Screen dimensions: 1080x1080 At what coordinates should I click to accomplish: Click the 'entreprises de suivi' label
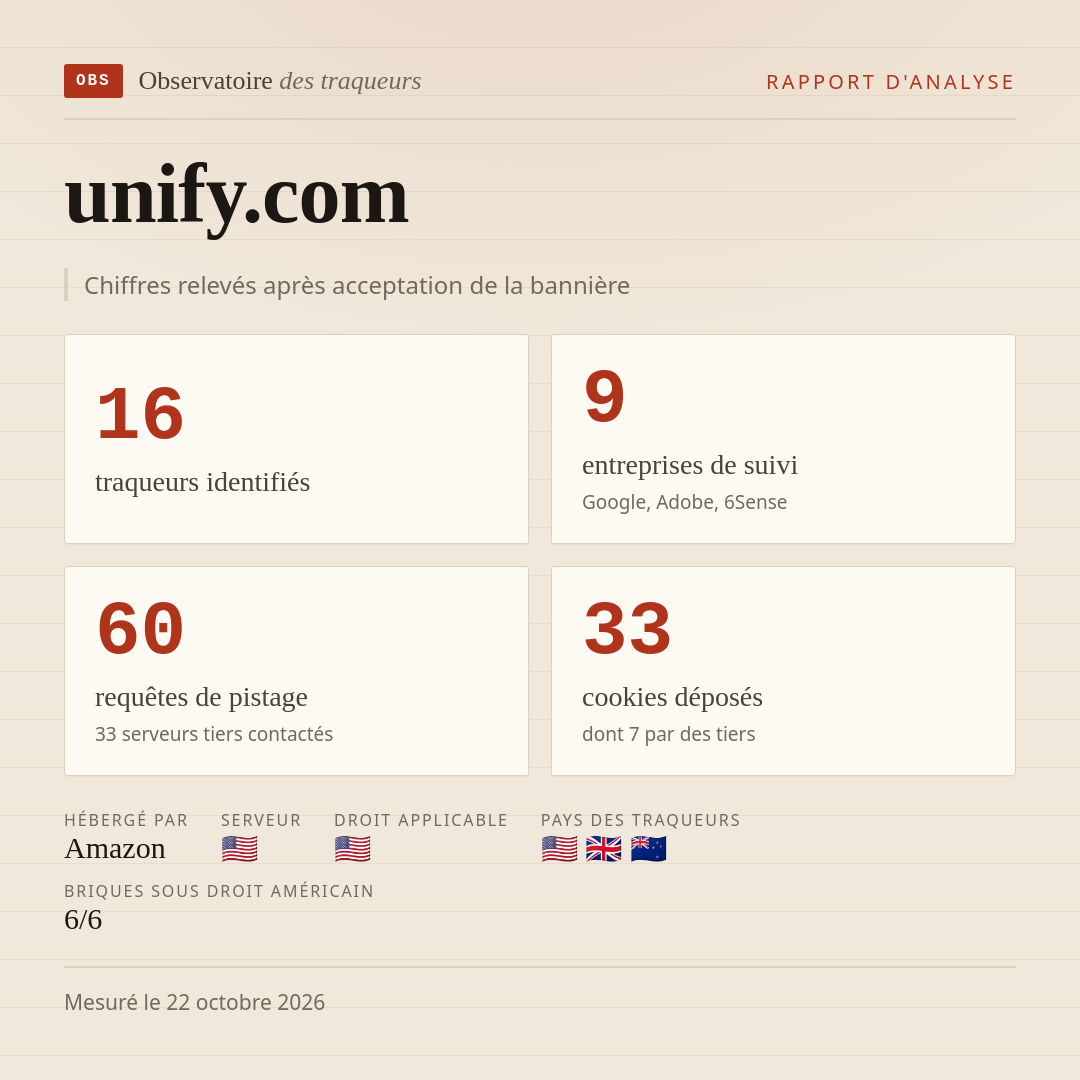pos(689,465)
